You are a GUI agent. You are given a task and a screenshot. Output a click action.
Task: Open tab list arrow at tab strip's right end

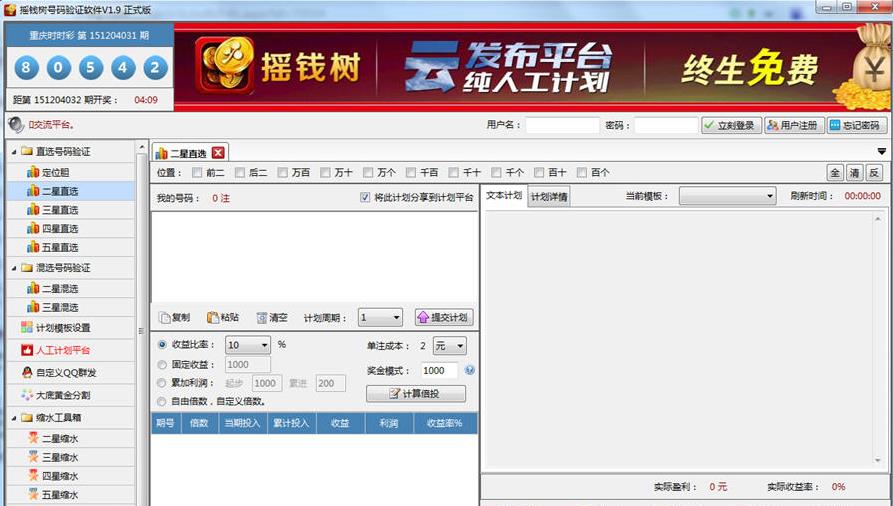pos(882,151)
